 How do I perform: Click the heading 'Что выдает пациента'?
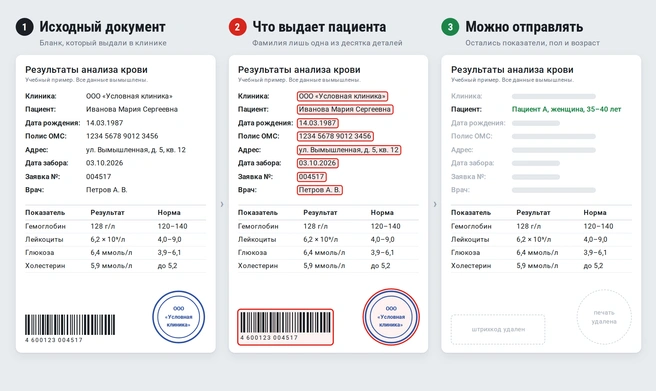tap(319, 27)
